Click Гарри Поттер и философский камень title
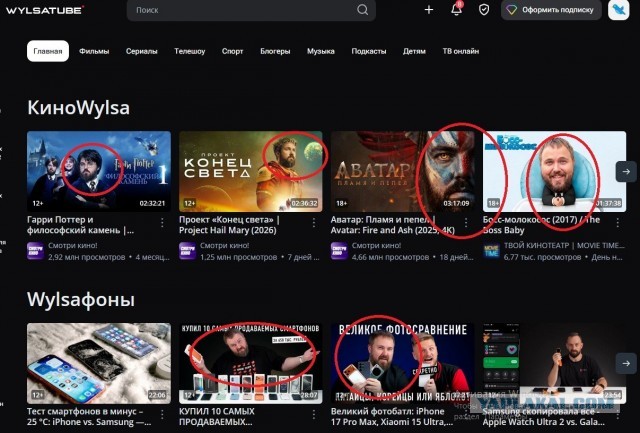Image resolution: width=640 pixels, height=433 pixels. (81, 225)
